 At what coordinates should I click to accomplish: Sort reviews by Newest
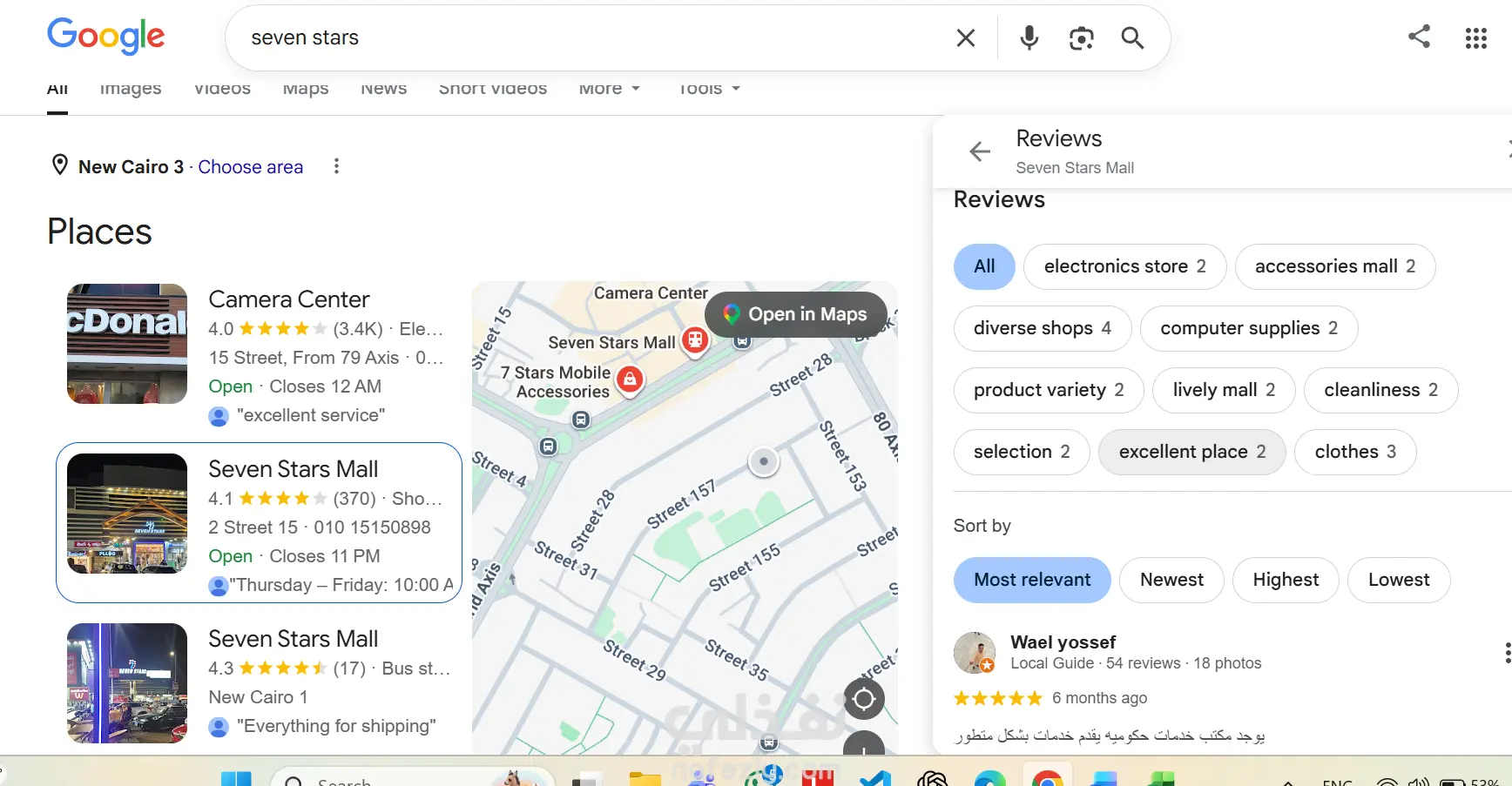pyautogui.click(x=1171, y=580)
